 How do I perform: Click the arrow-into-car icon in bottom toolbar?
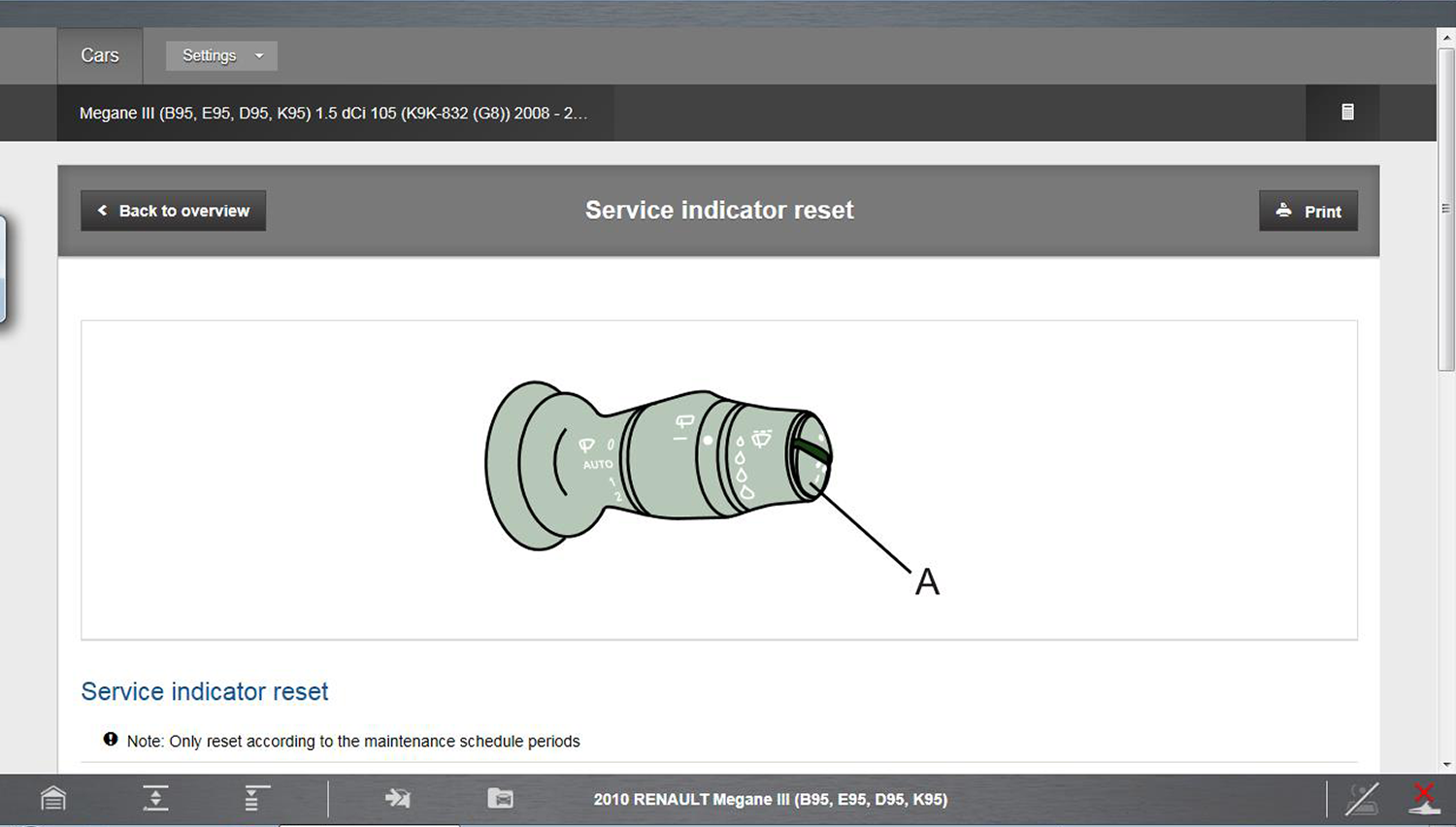[397, 799]
